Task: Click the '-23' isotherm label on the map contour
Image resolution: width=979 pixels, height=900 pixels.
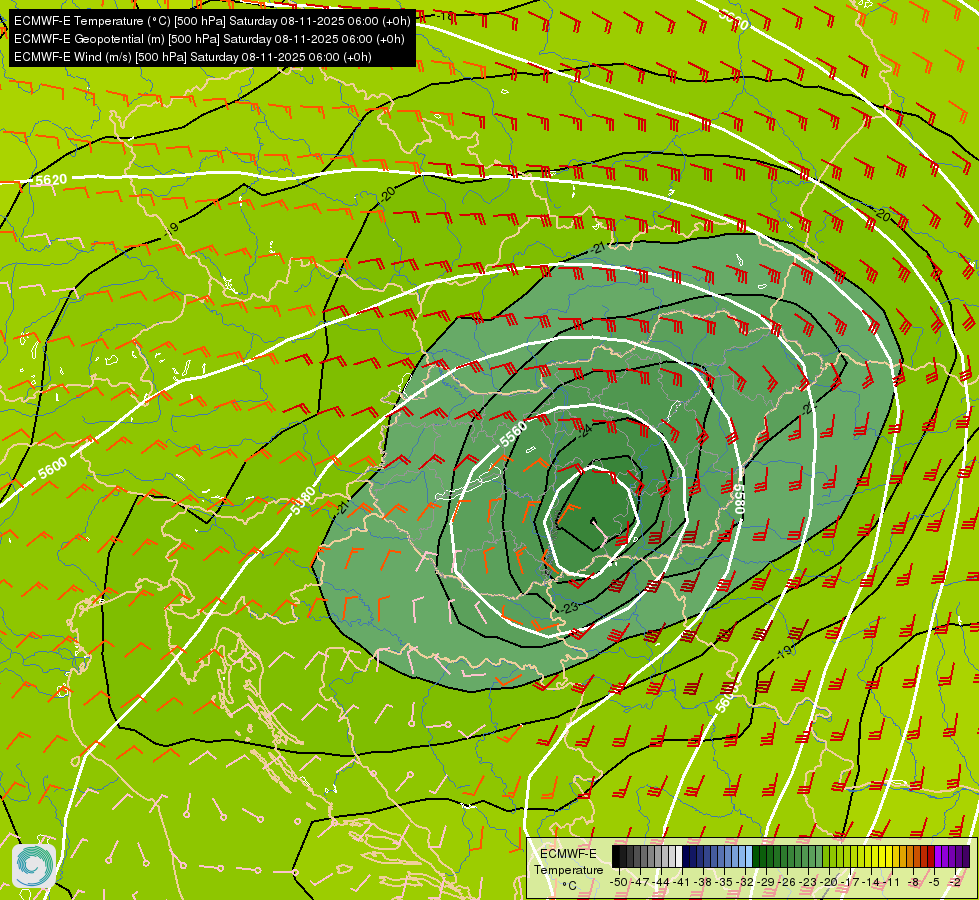Action: 568,607
